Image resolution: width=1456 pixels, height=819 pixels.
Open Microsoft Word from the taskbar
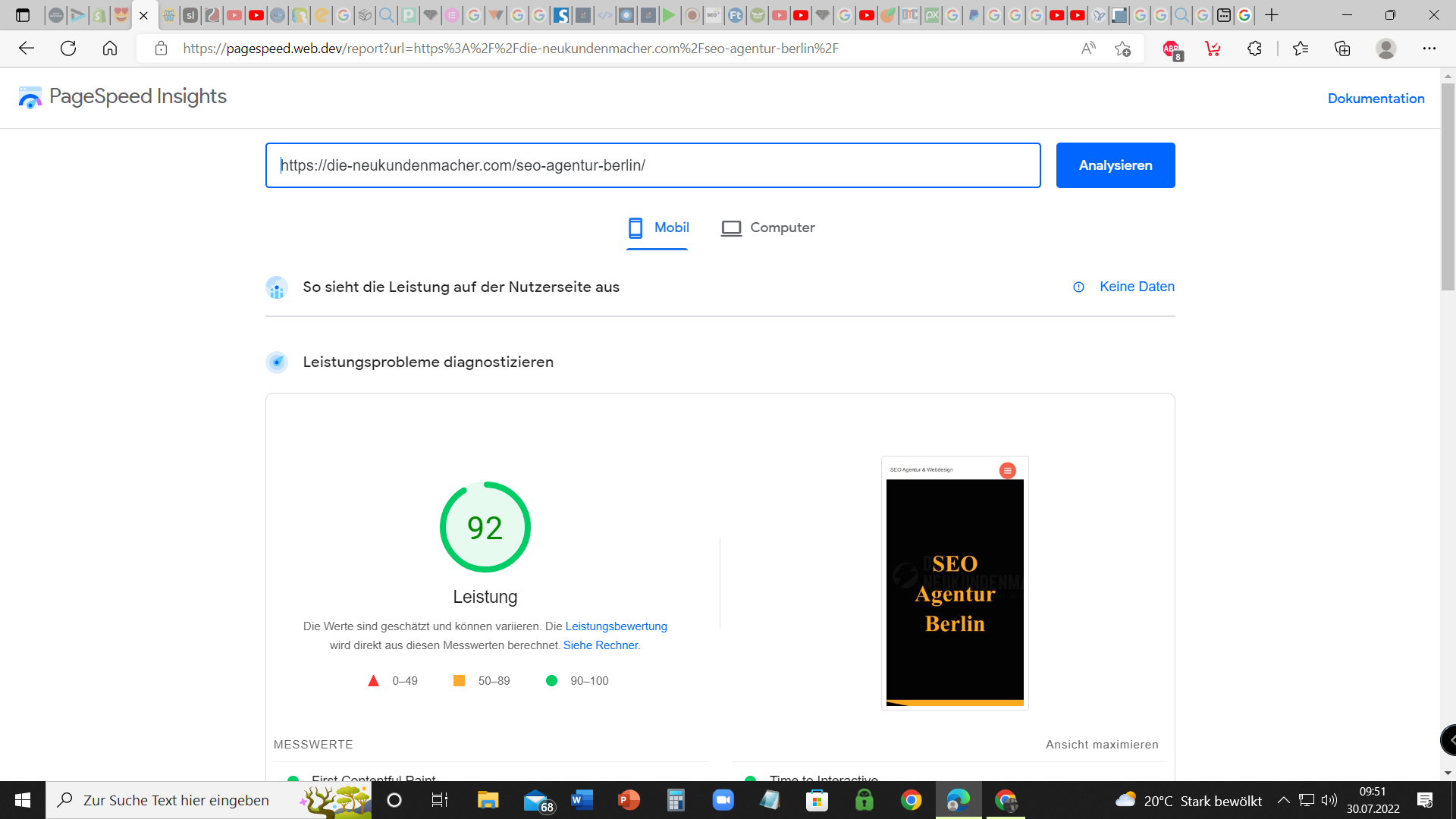click(x=582, y=800)
